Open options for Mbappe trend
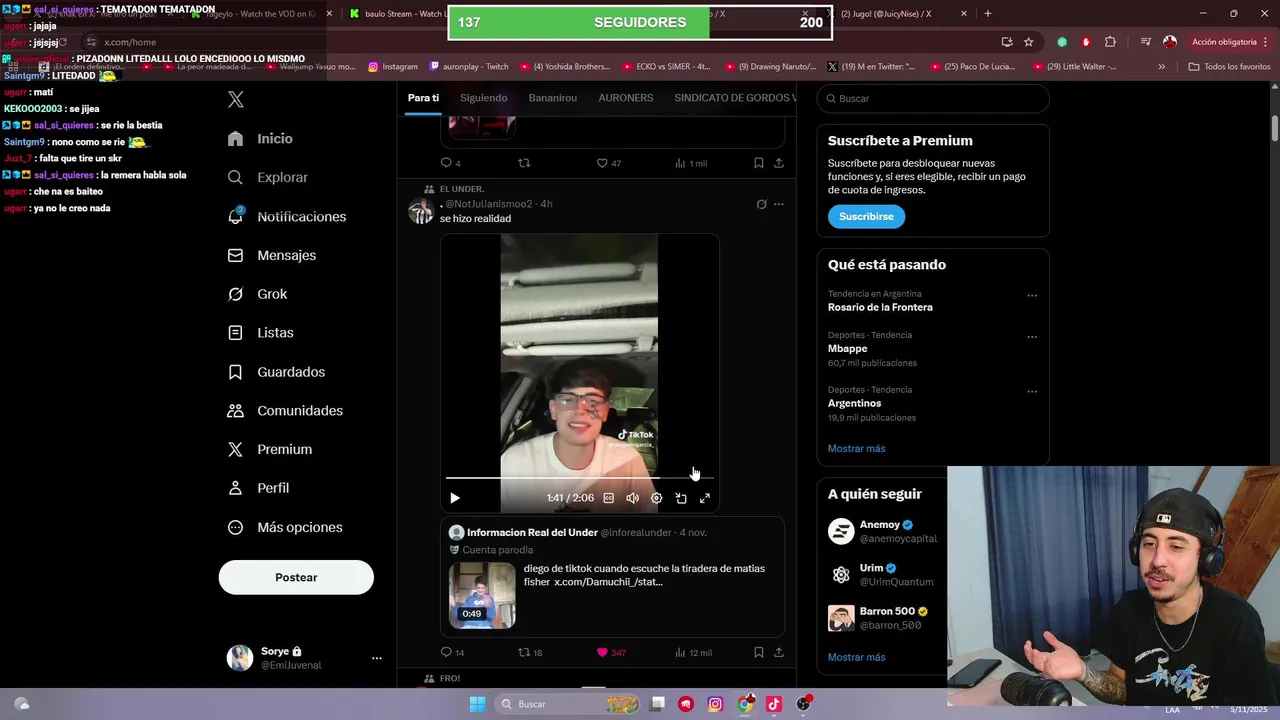 (x=1032, y=336)
